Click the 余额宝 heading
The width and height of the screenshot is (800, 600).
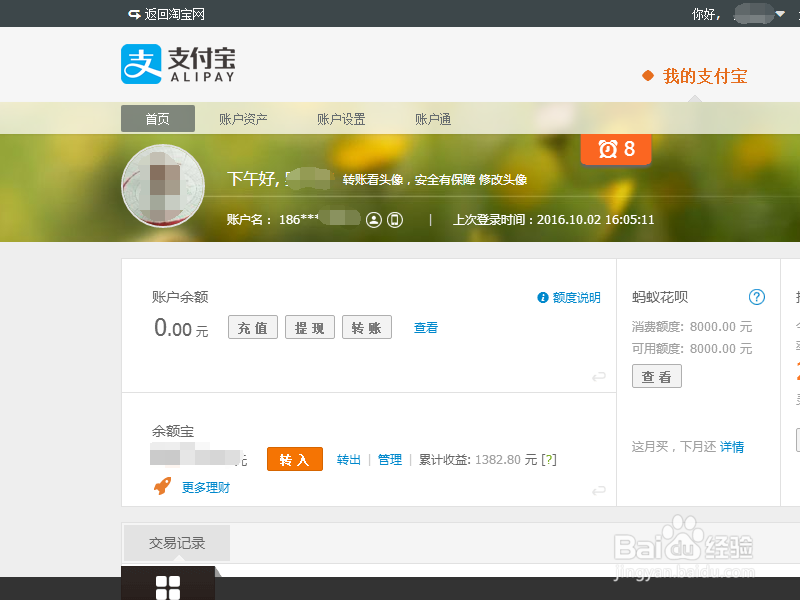(x=173, y=432)
